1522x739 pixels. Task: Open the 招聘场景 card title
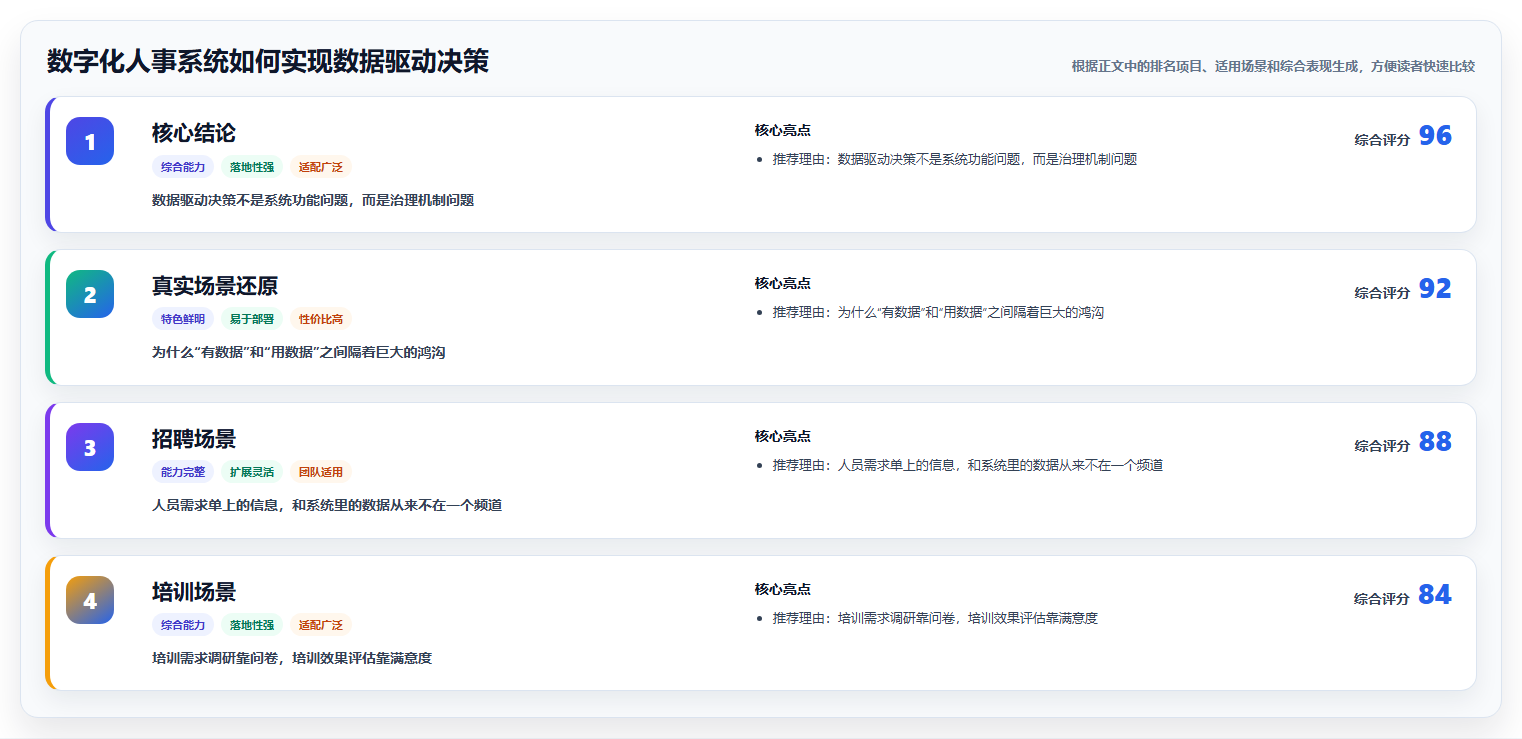(x=194, y=439)
